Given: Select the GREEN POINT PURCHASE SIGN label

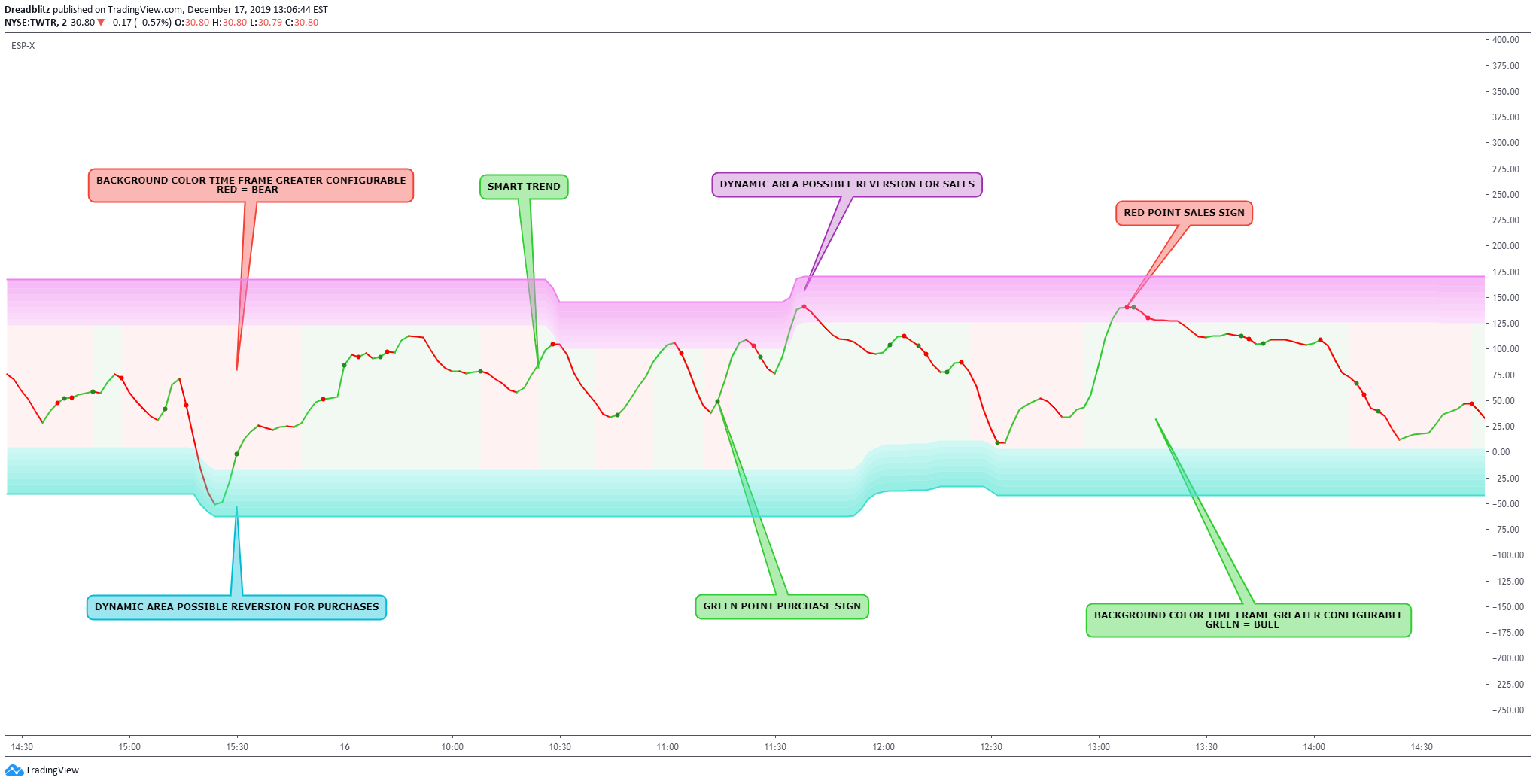Looking at the screenshot, I should 782,606.
